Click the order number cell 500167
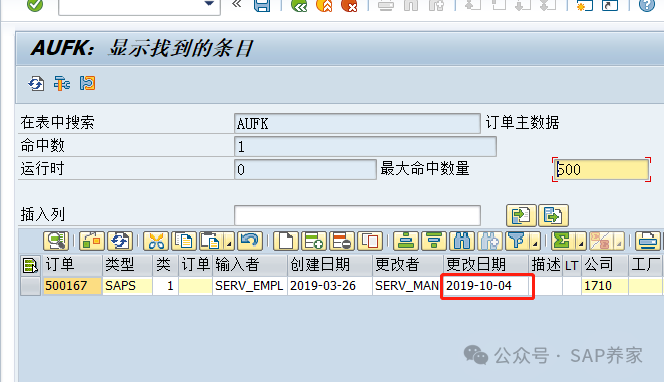 click(x=72, y=286)
